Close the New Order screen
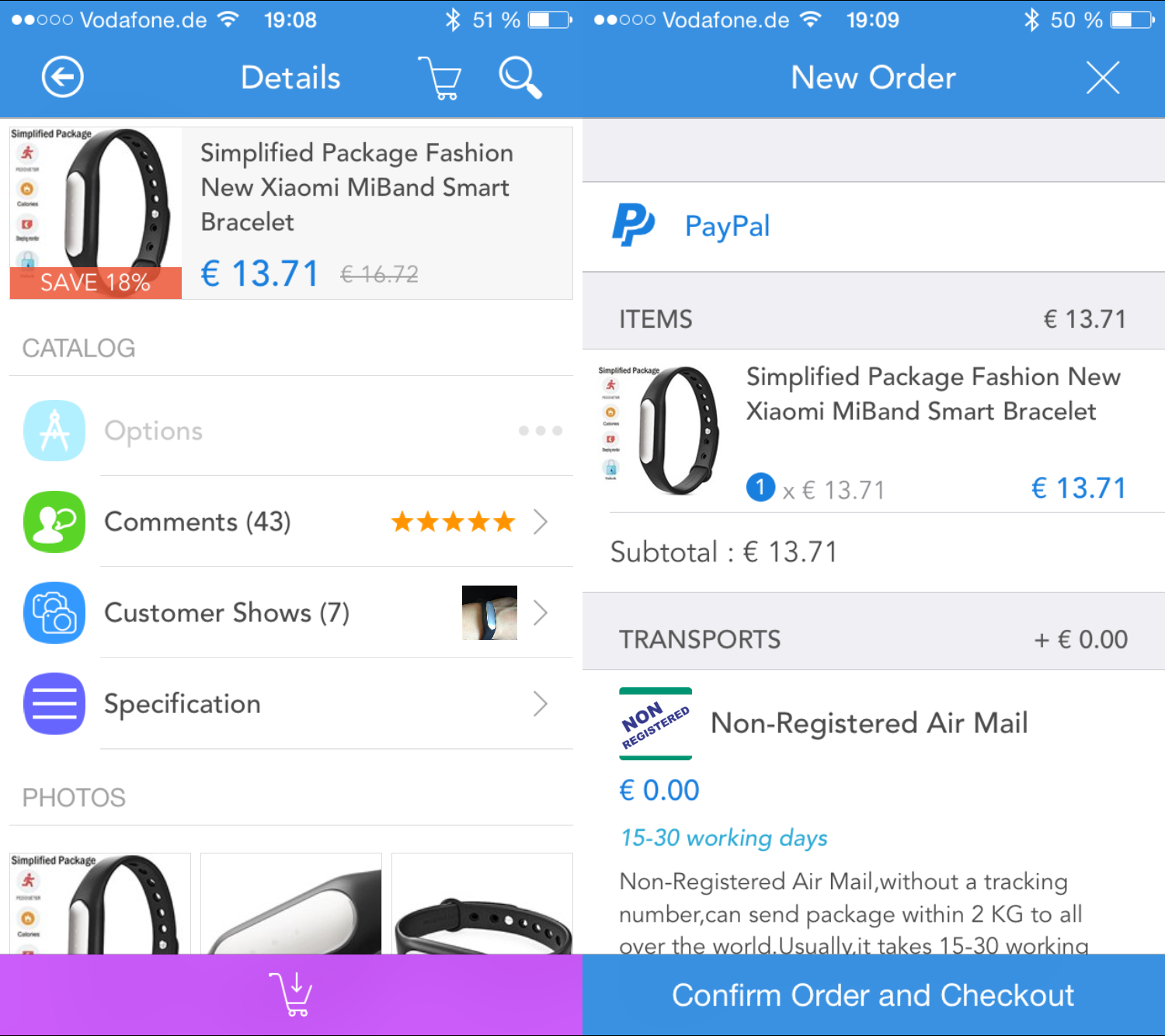The image size is (1165, 1036). (x=1103, y=78)
